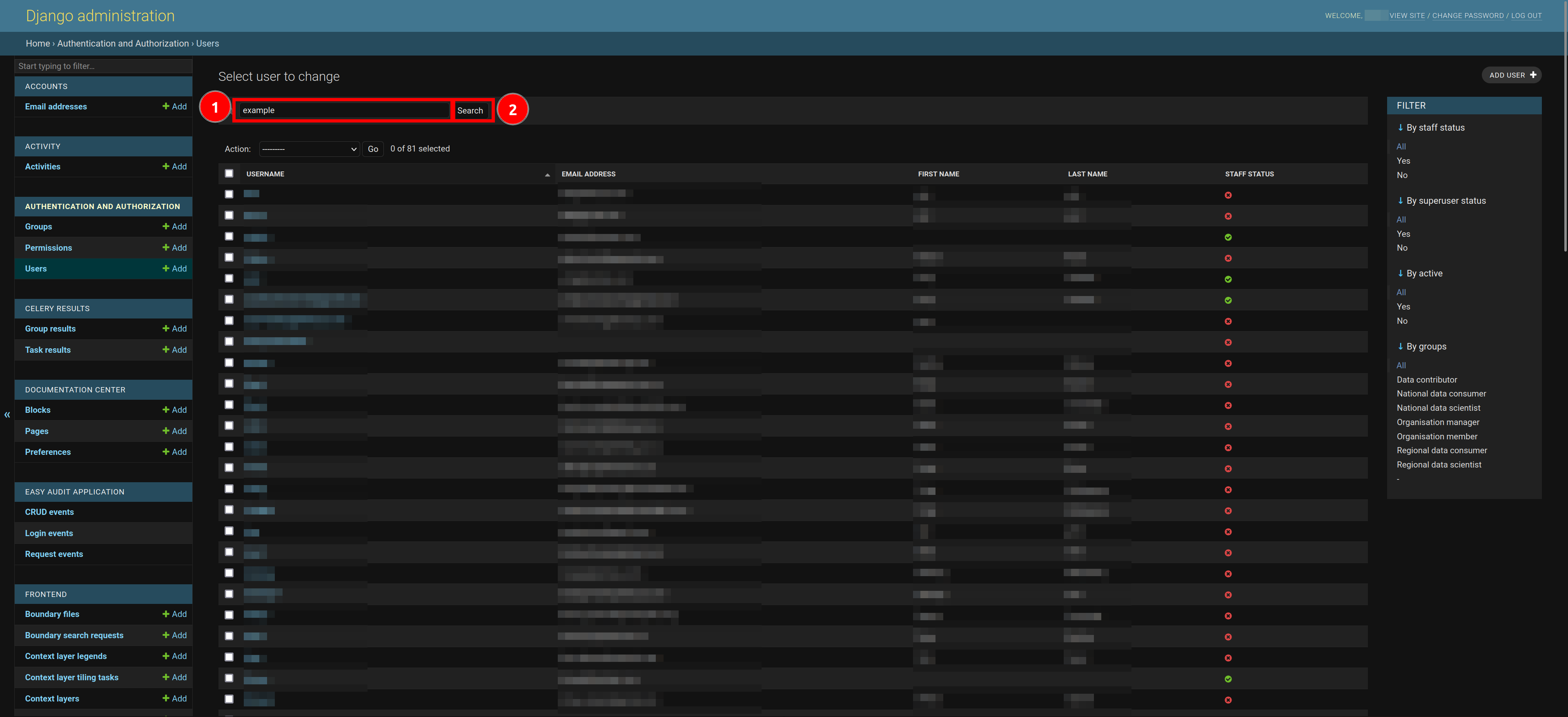Viewport: 1568px width, 717px height.
Task: Filter superuser status by No
Action: click(x=1402, y=248)
